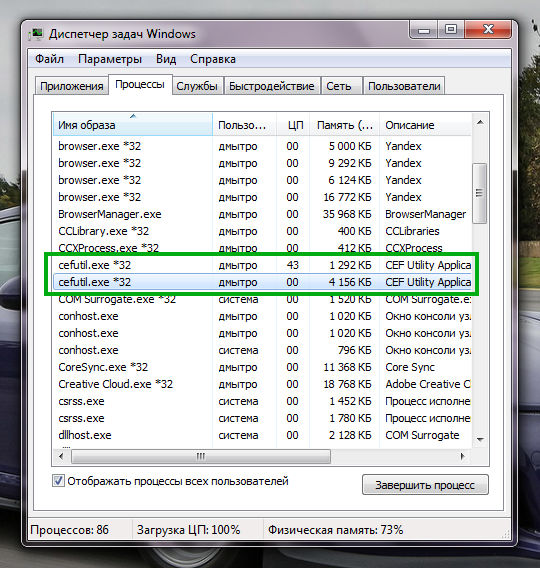Maximize the Task Manager window
Viewport: 540px width, 568px height.
tap(451, 29)
